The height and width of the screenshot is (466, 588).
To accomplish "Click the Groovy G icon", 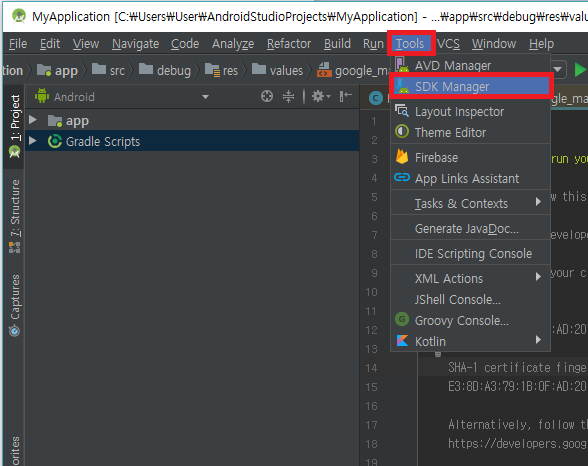I will pos(402,319).
